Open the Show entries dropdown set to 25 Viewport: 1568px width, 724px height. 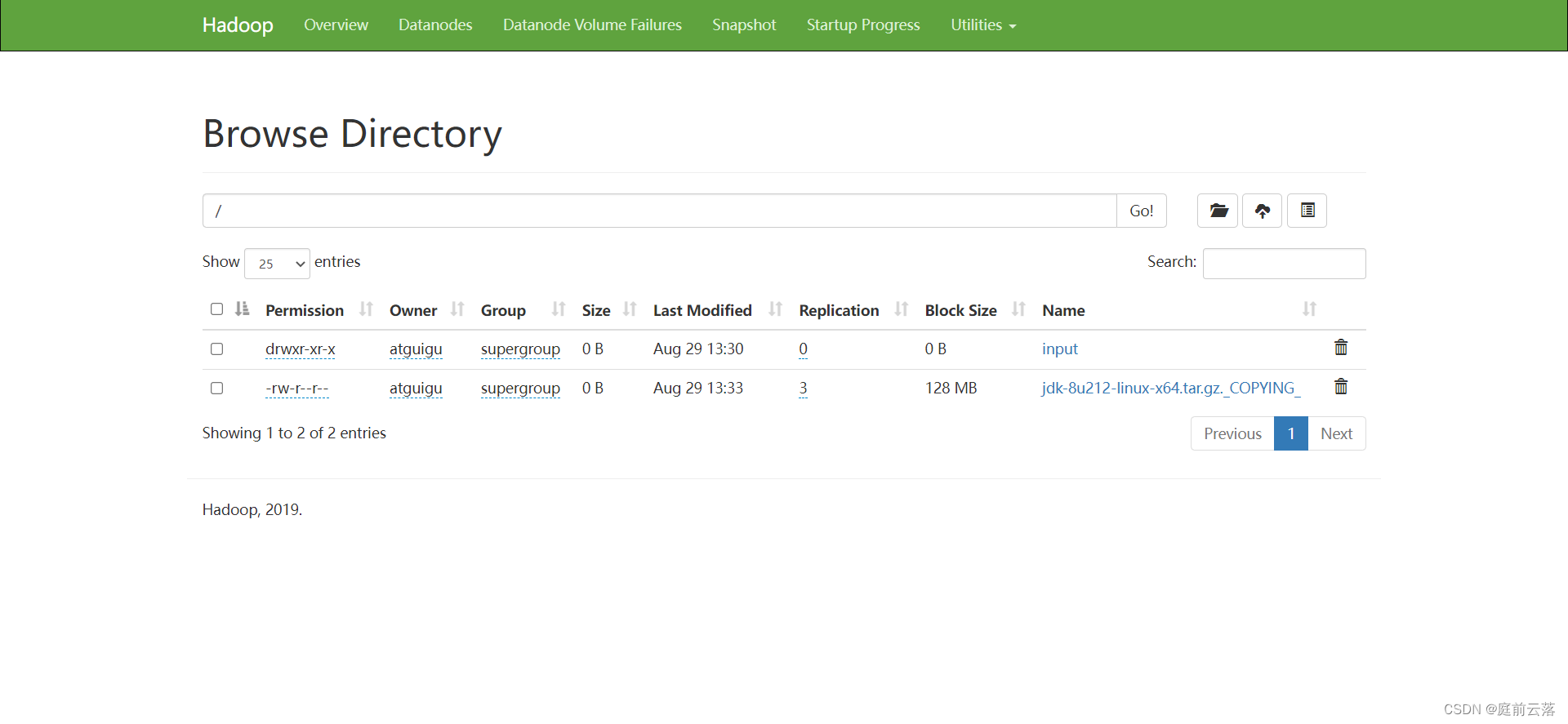(x=277, y=264)
